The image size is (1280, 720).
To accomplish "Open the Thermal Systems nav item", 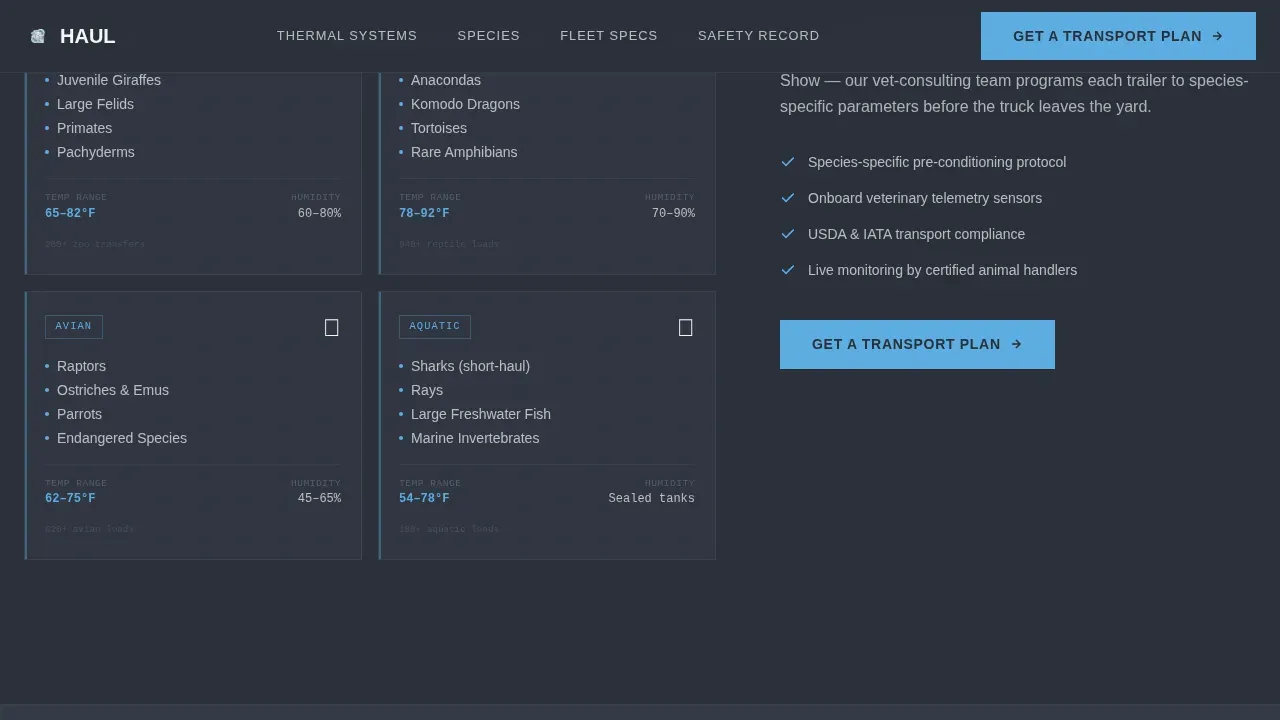I will pyautogui.click(x=347, y=36).
